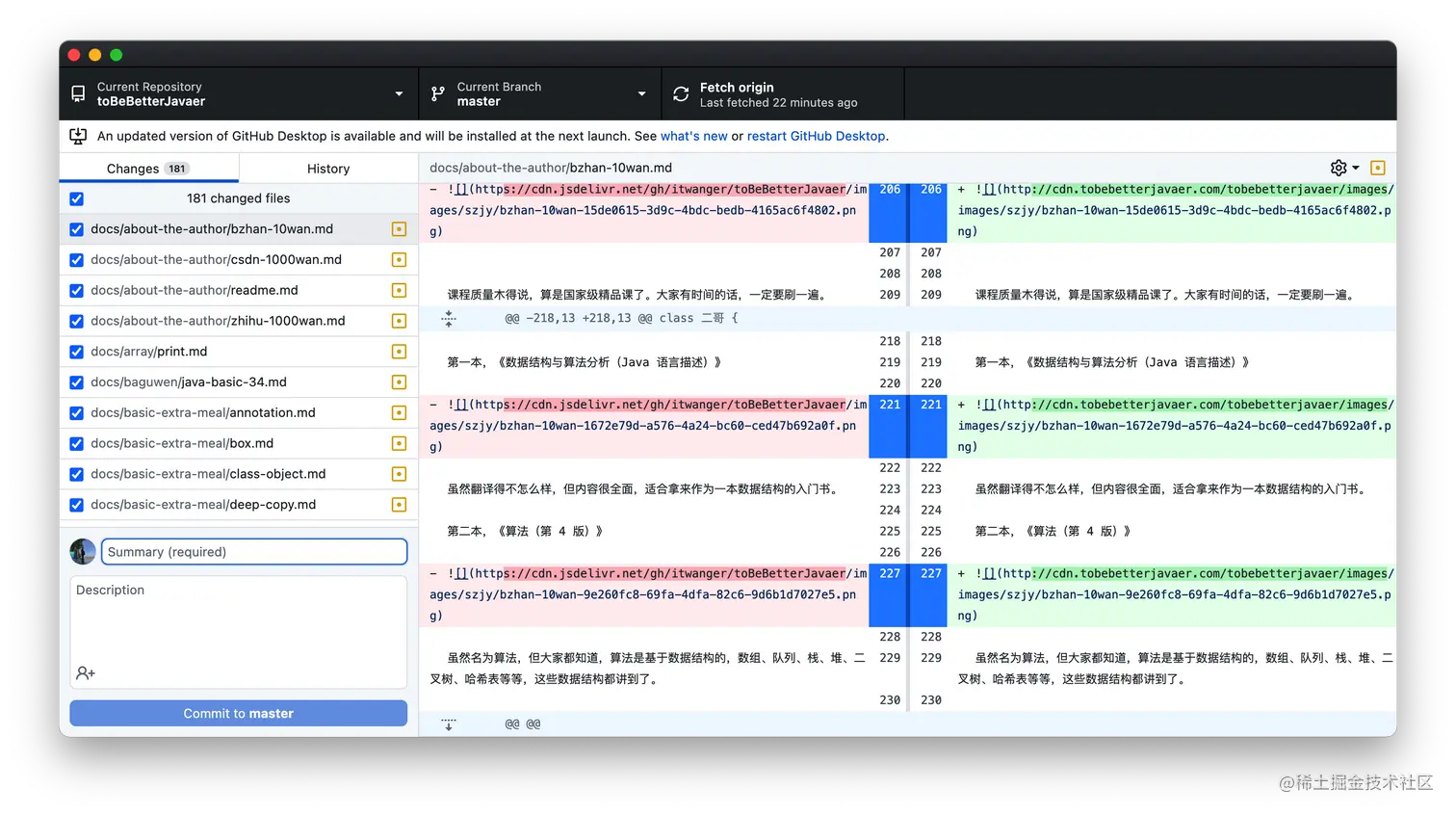Click modified status icon for print.md
Screen dimensions: 1456x815
399,352
